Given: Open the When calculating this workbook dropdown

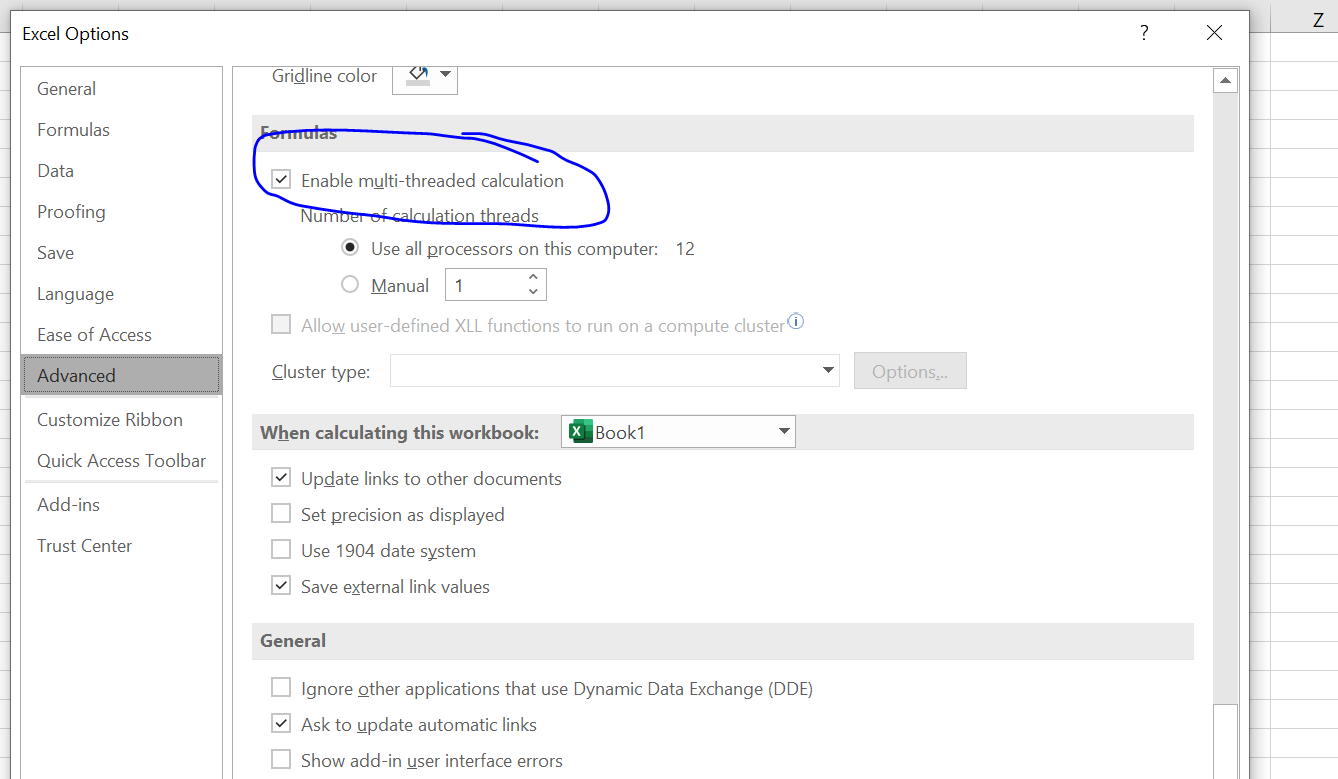Looking at the screenshot, I should point(783,431).
